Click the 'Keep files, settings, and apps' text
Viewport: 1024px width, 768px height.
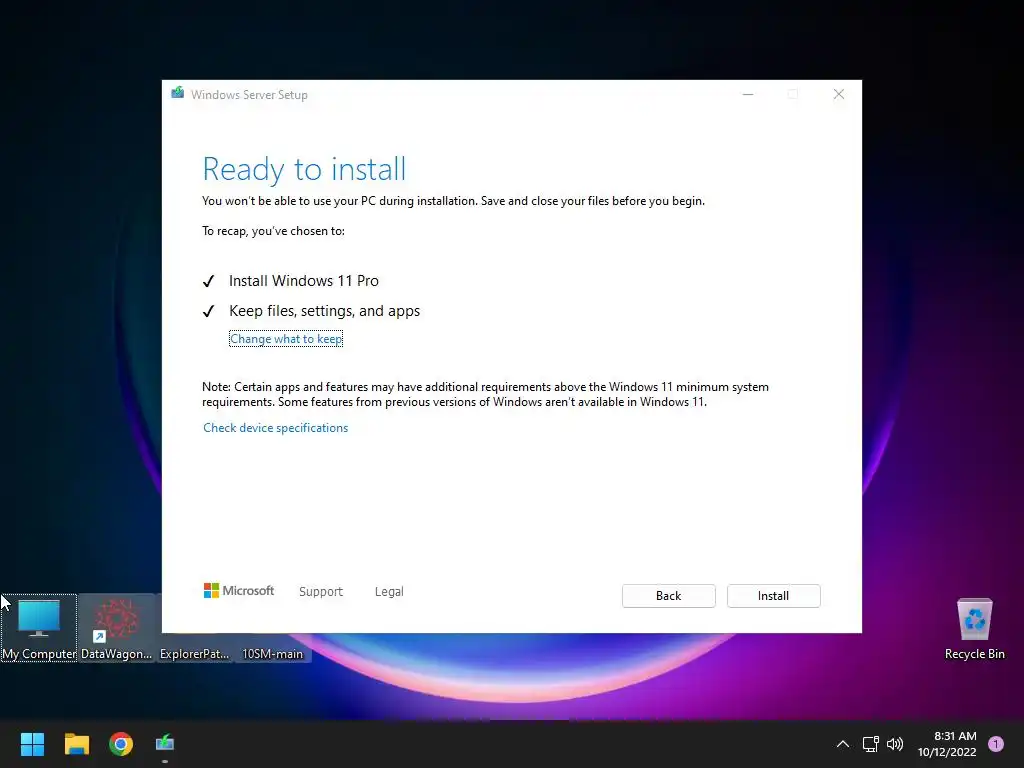click(325, 311)
